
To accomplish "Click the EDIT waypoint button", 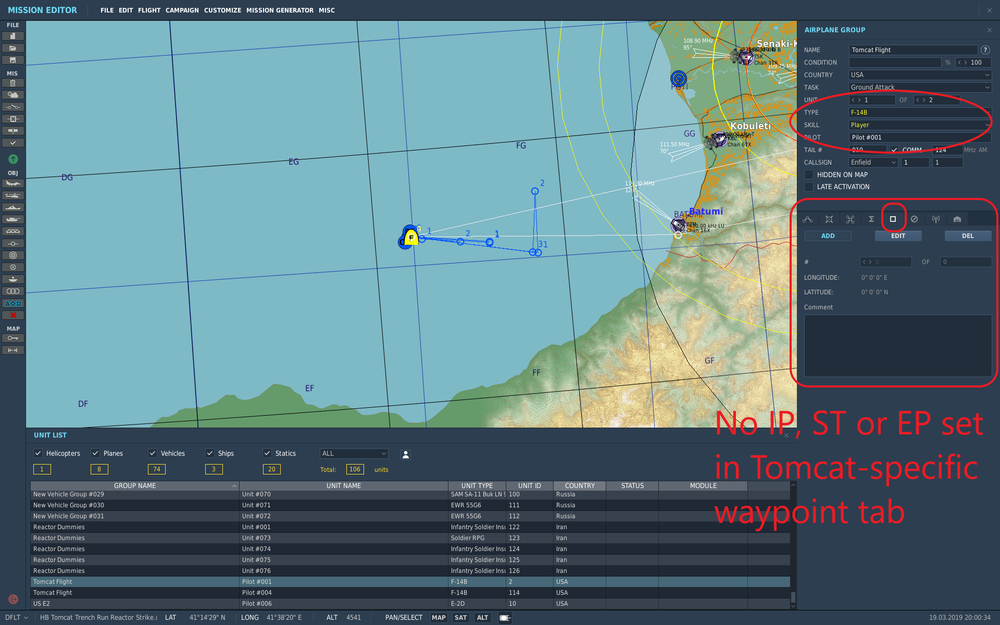I will click(898, 236).
